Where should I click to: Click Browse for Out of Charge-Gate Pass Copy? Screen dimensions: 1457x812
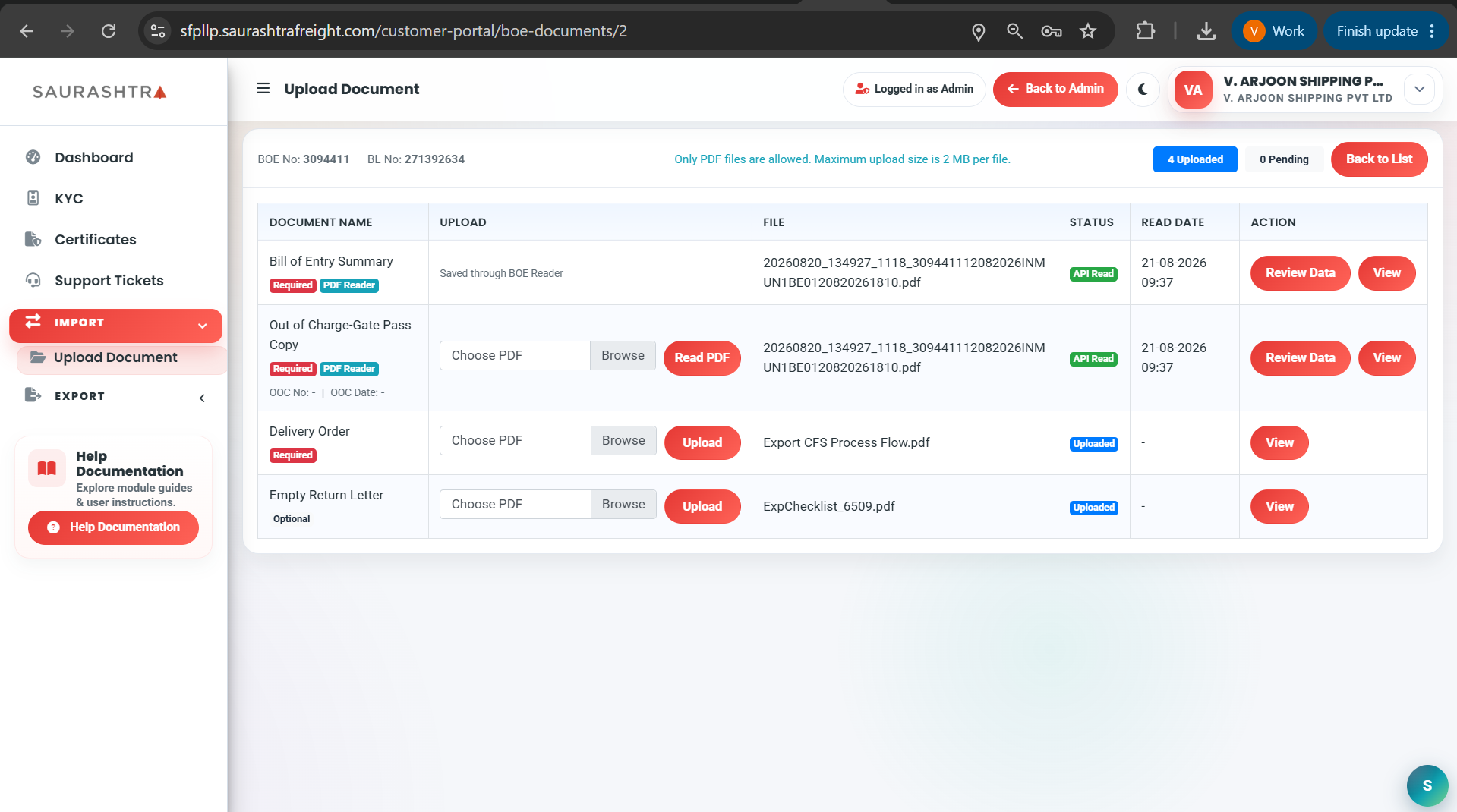(623, 356)
